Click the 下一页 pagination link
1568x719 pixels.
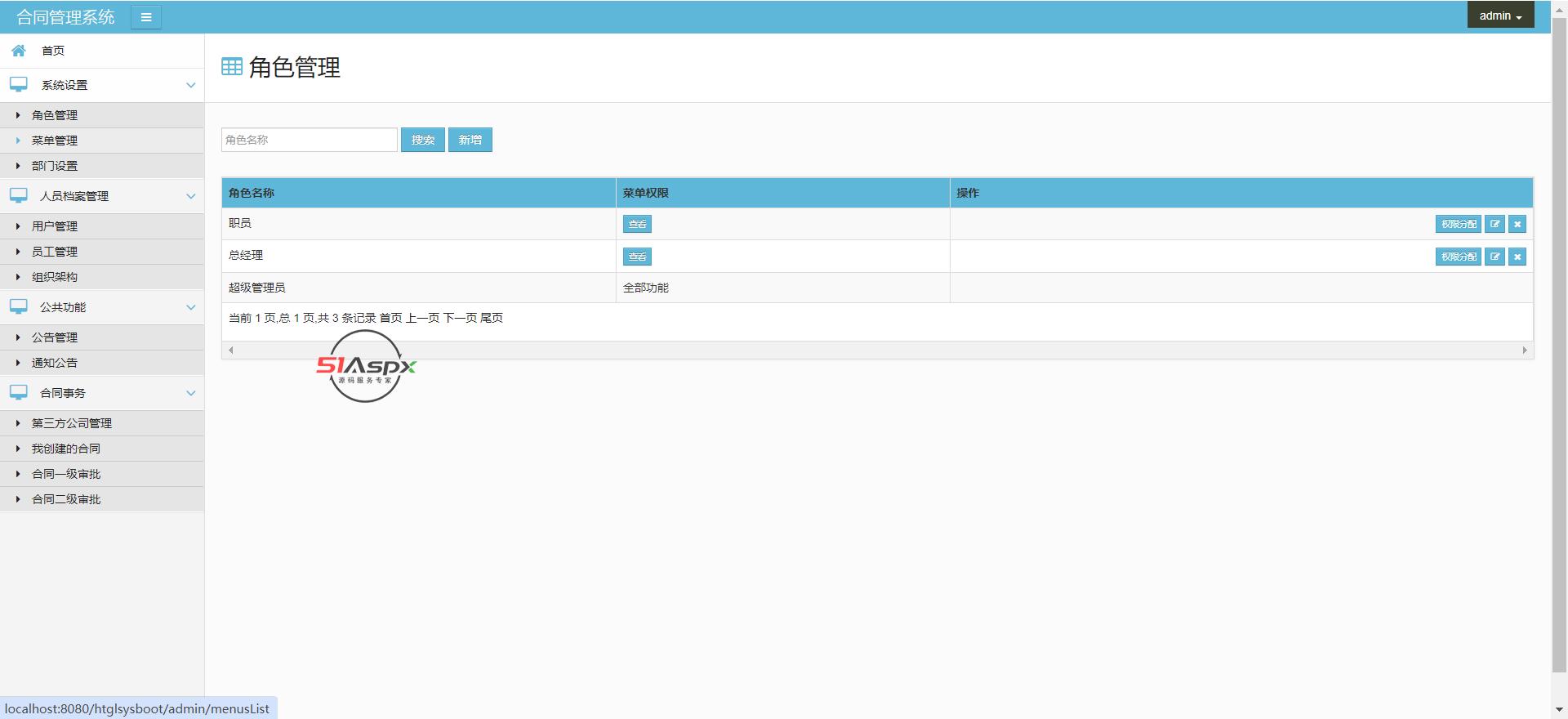coord(460,318)
